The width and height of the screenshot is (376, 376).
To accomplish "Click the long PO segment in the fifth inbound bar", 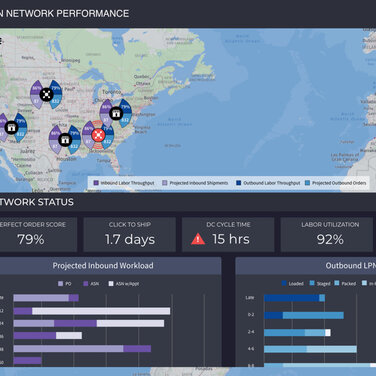I will tap(68, 349).
